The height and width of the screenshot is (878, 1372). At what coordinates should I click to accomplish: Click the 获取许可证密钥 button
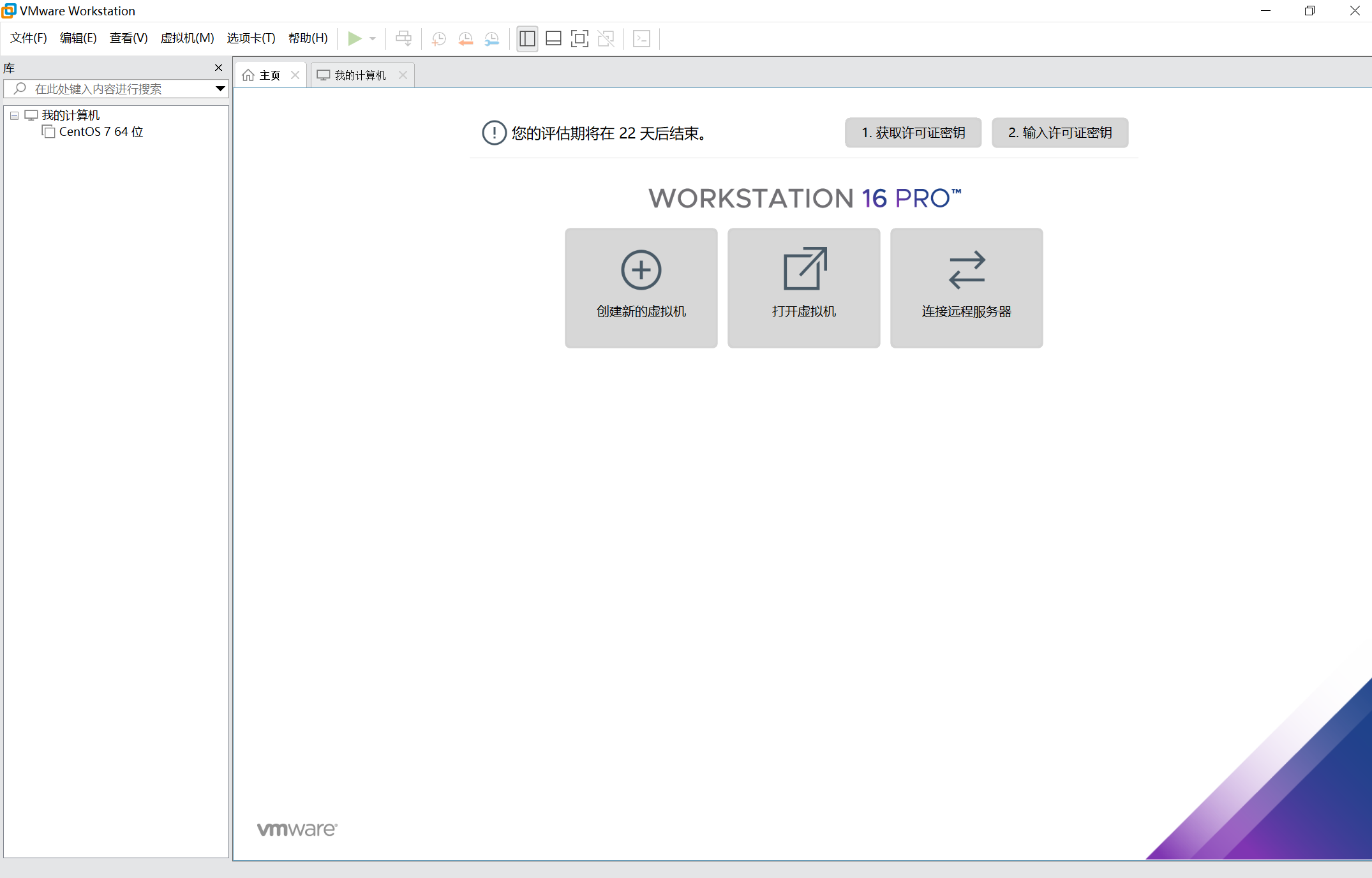[913, 133]
